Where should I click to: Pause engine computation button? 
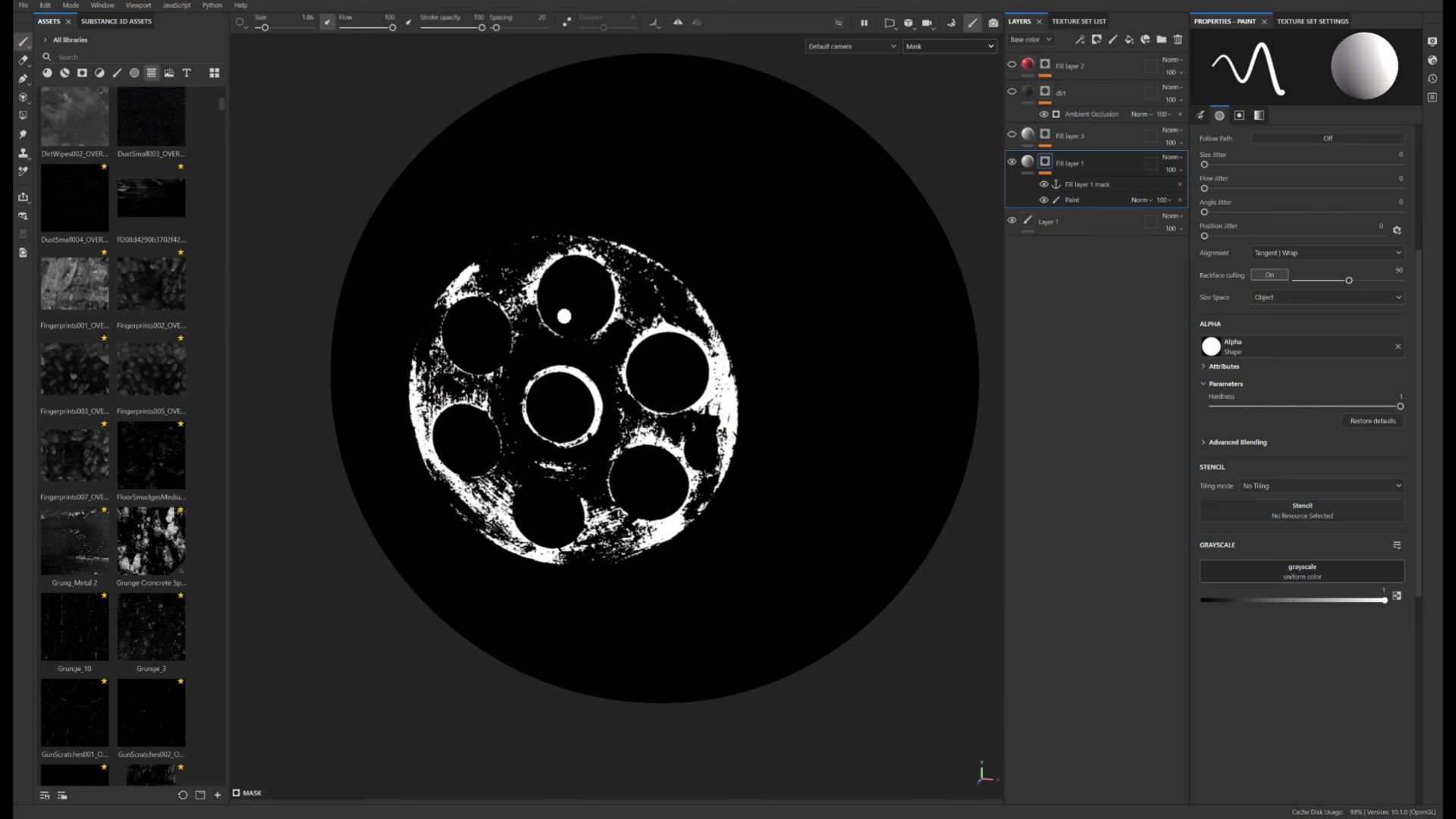[x=864, y=23]
